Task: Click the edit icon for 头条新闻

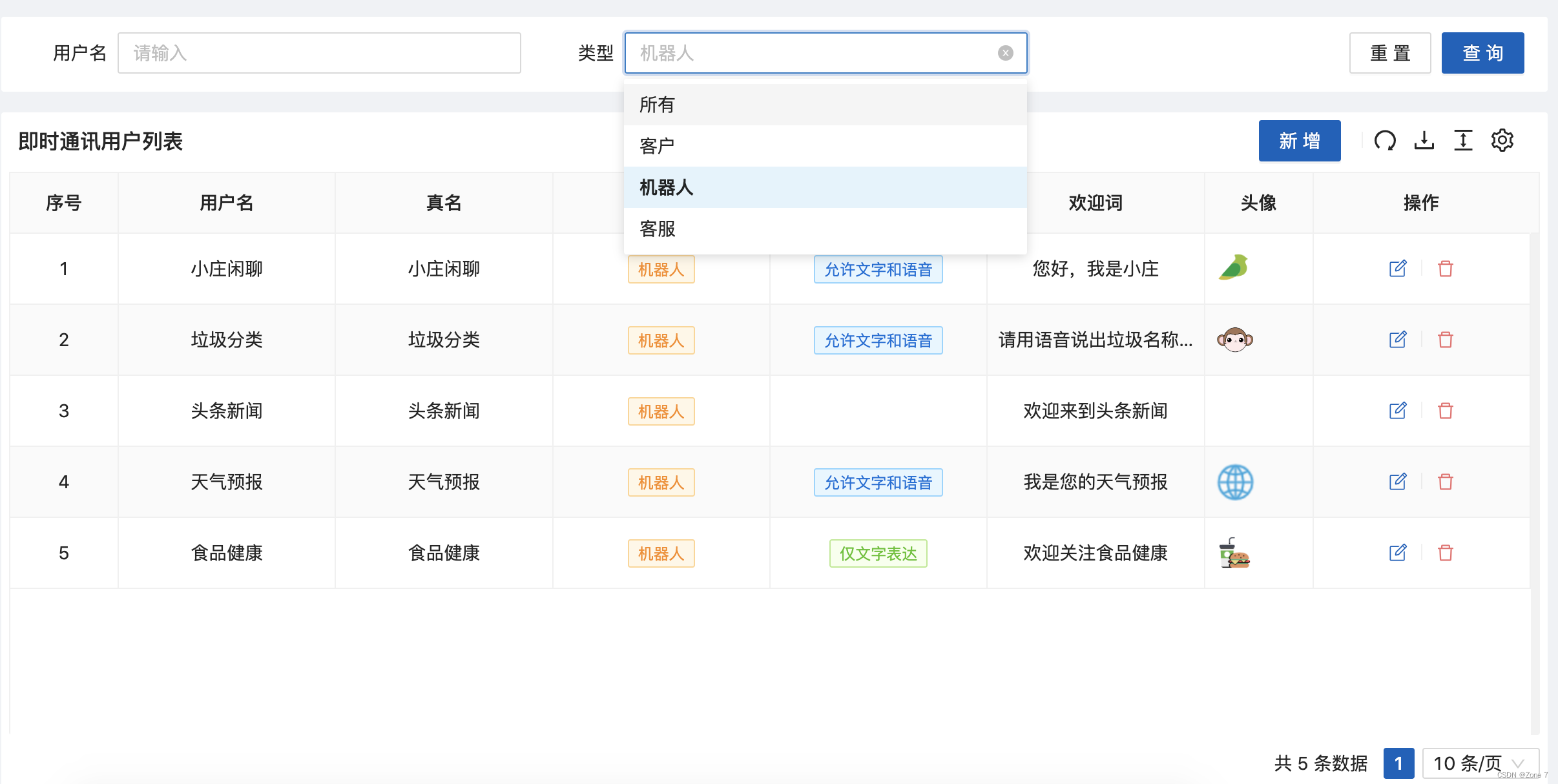Action: click(1397, 411)
